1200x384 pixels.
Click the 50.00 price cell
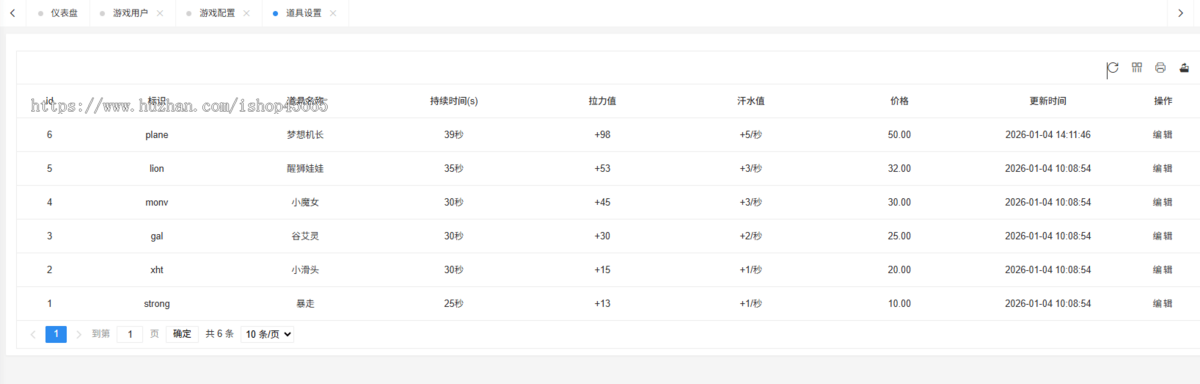(899, 135)
